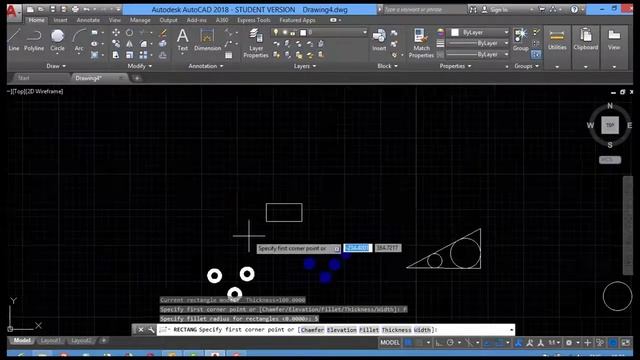Select the Arc tool
This screenshot has height=360, width=640.
click(x=79, y=40)
